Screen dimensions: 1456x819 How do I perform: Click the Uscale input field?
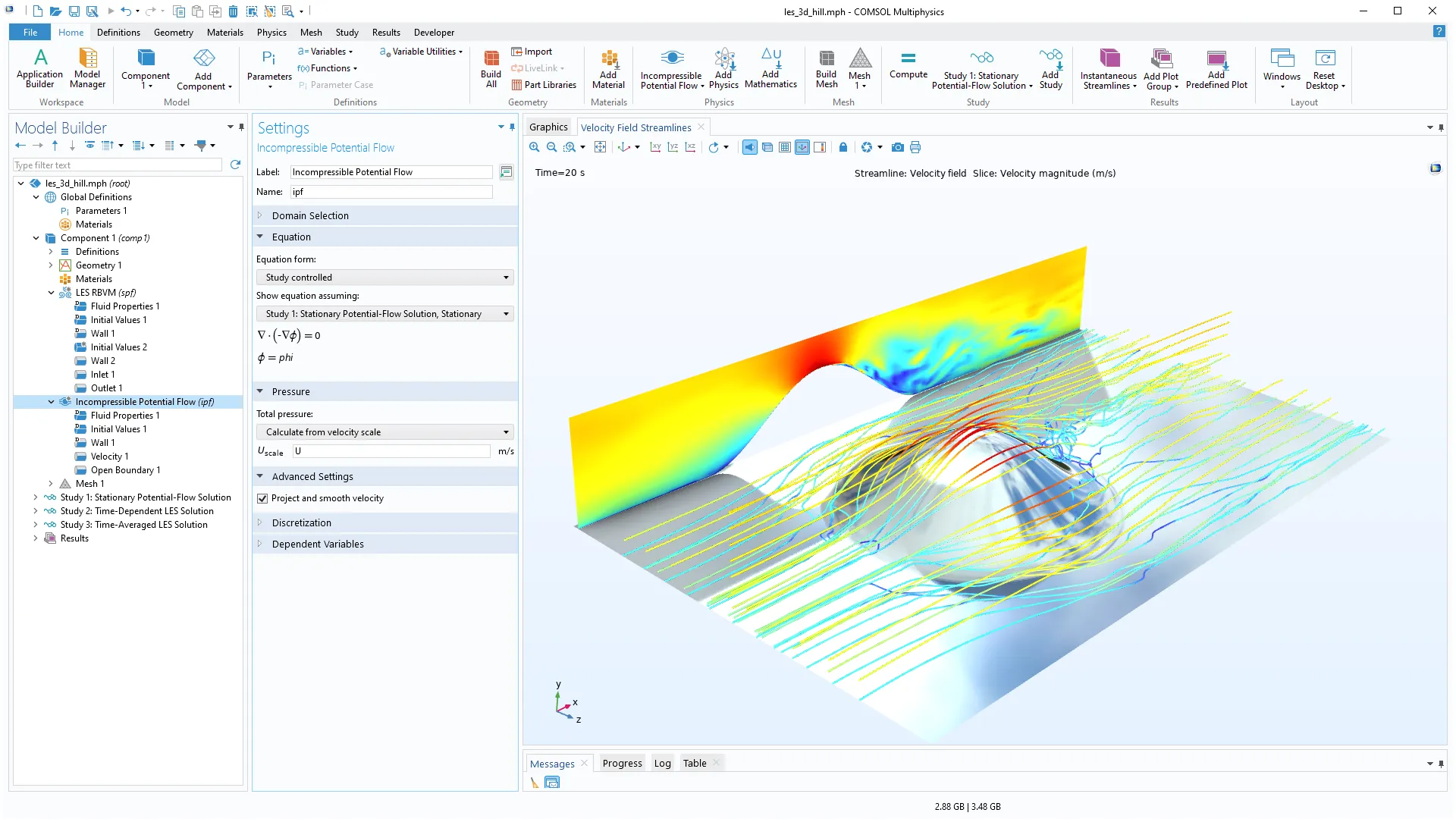click(391, 451)
